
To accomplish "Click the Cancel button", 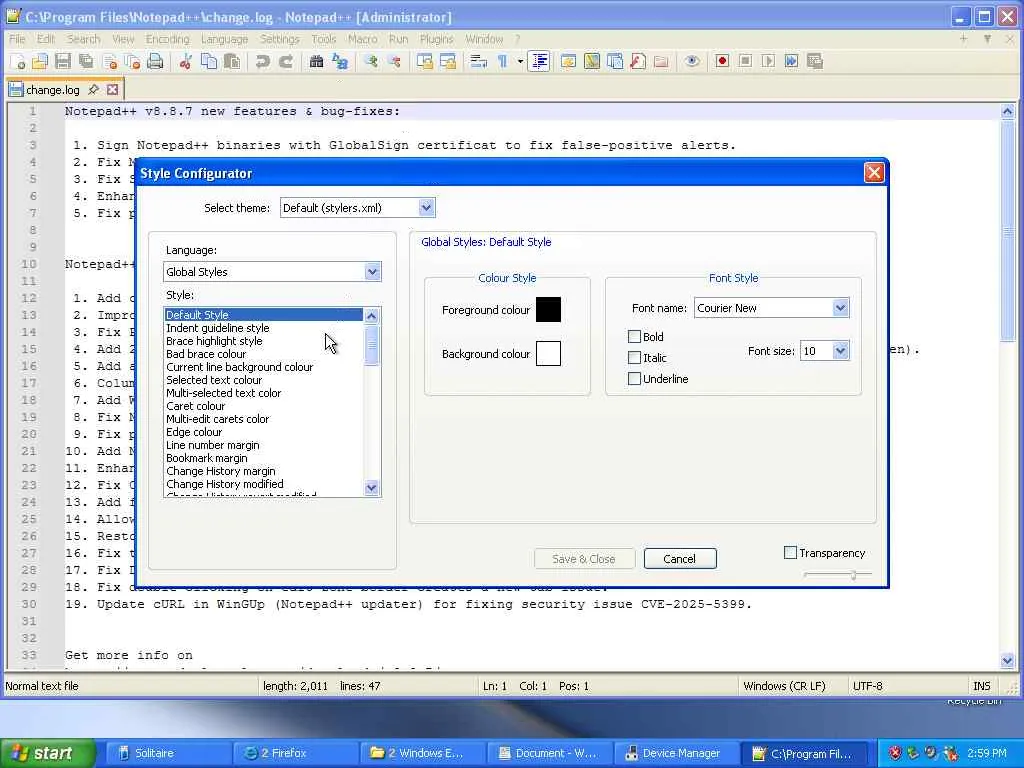I will (680, 559).
